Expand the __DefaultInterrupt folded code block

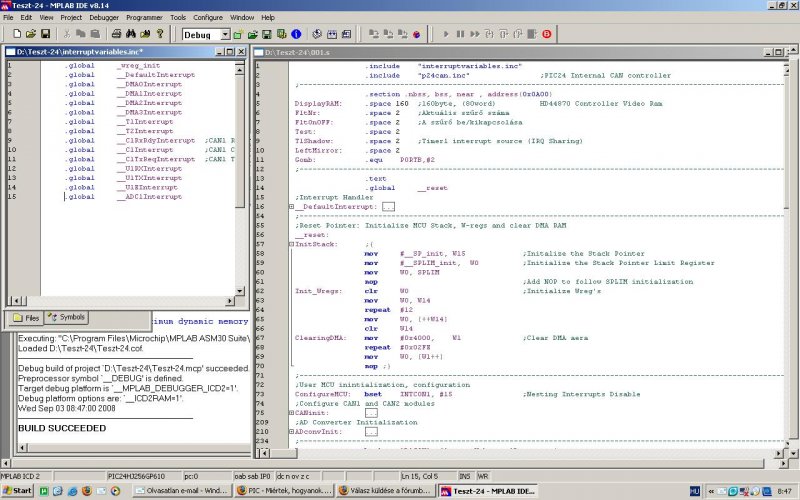tap(291, 206)
